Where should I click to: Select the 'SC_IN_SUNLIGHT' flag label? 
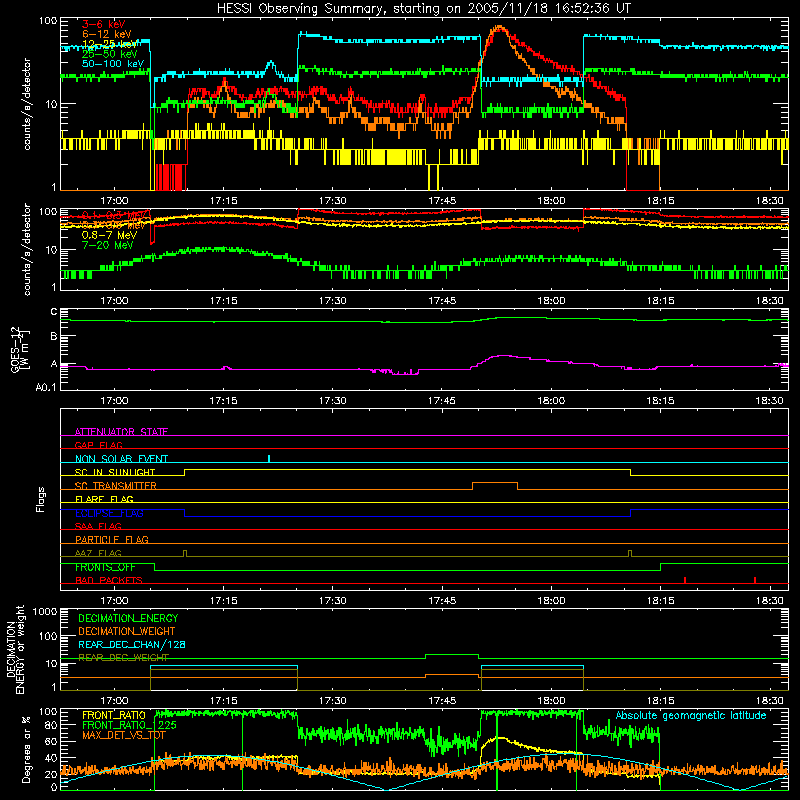tap(115, 472)
